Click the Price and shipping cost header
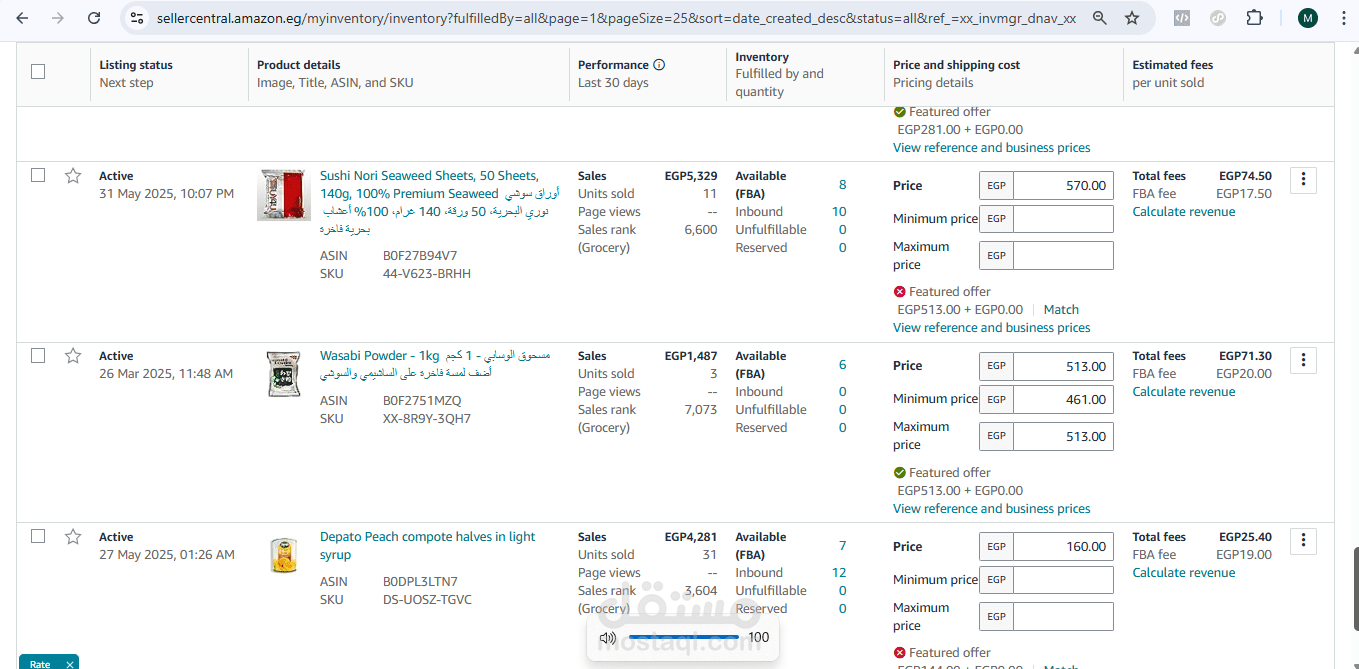This screenshot has width=1359, height=669. tap(956, 65)
